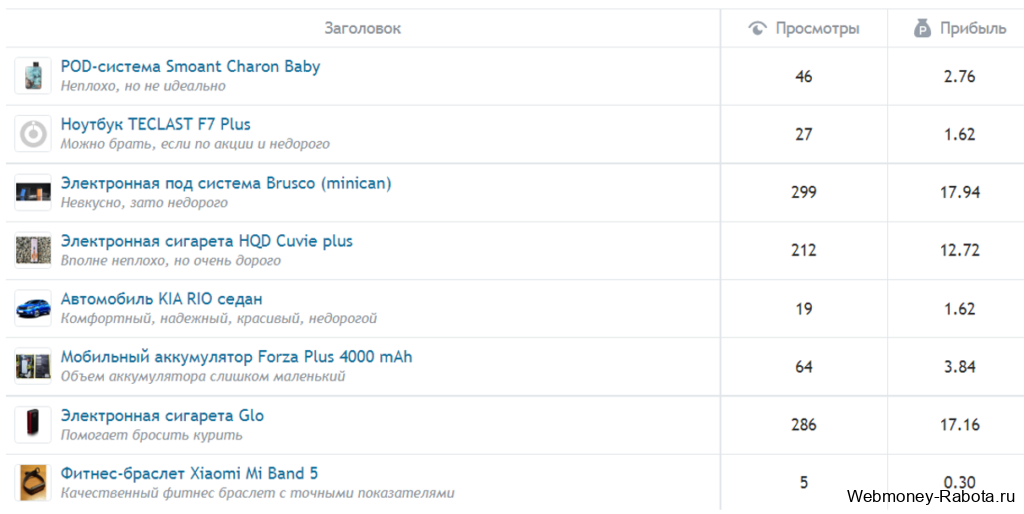Sort by the Заголовок column header
1024x514 pixels.
(362, 28)
